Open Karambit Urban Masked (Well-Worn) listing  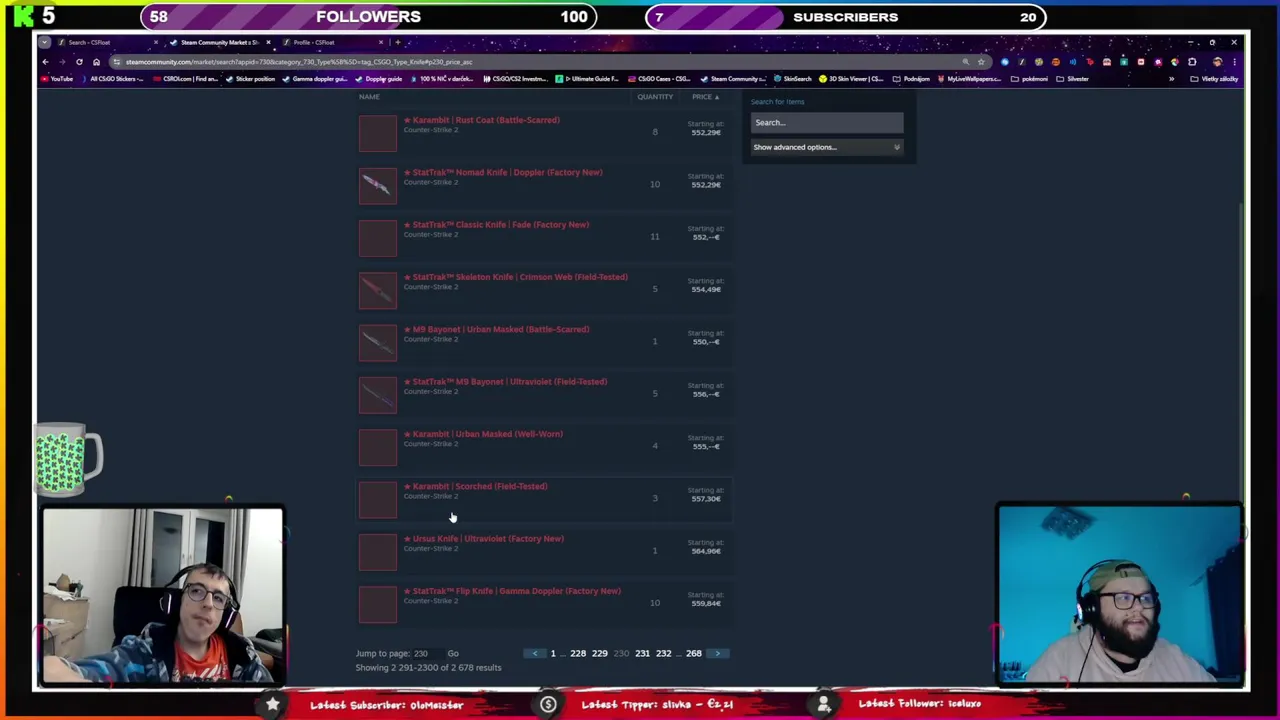tap(487, 434)
